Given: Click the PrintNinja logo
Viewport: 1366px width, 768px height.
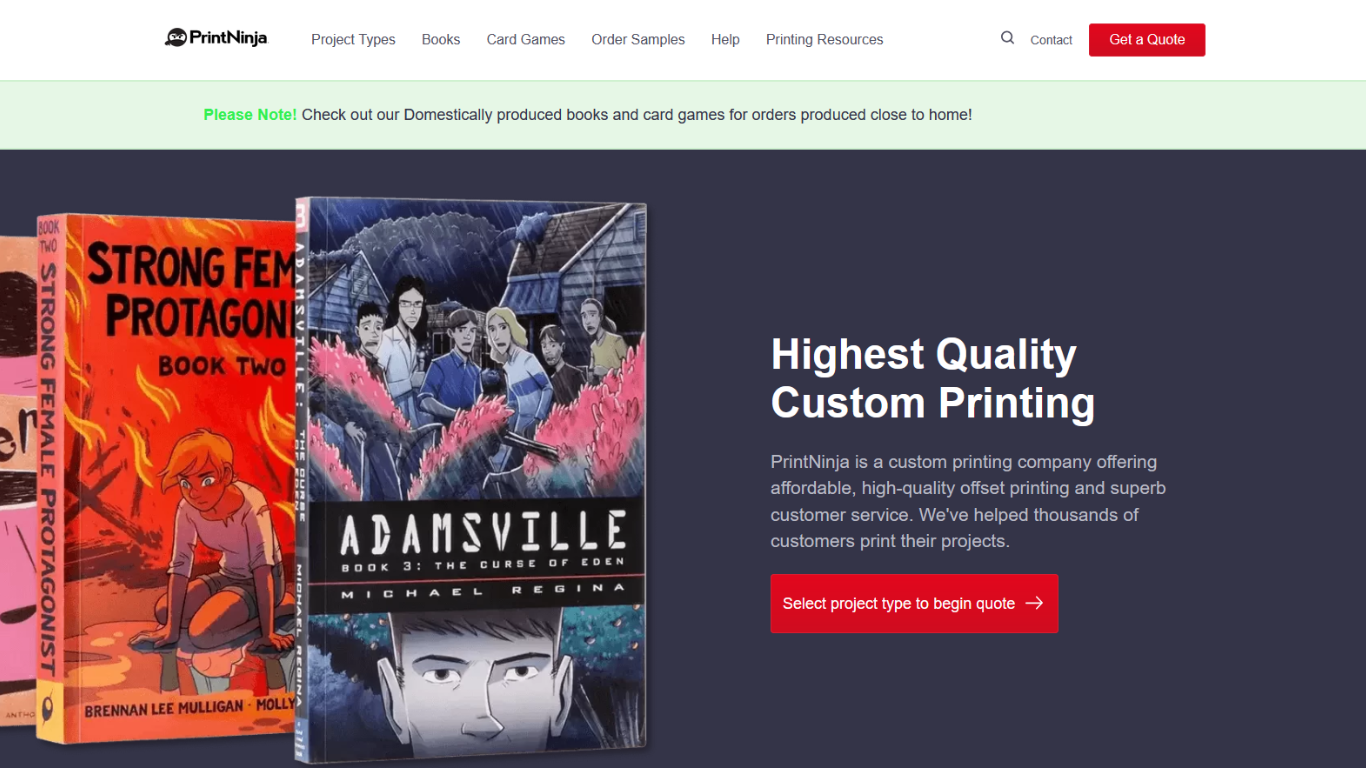Looking at the screenshot, I should pyautogui.click(x=216, y=38).
